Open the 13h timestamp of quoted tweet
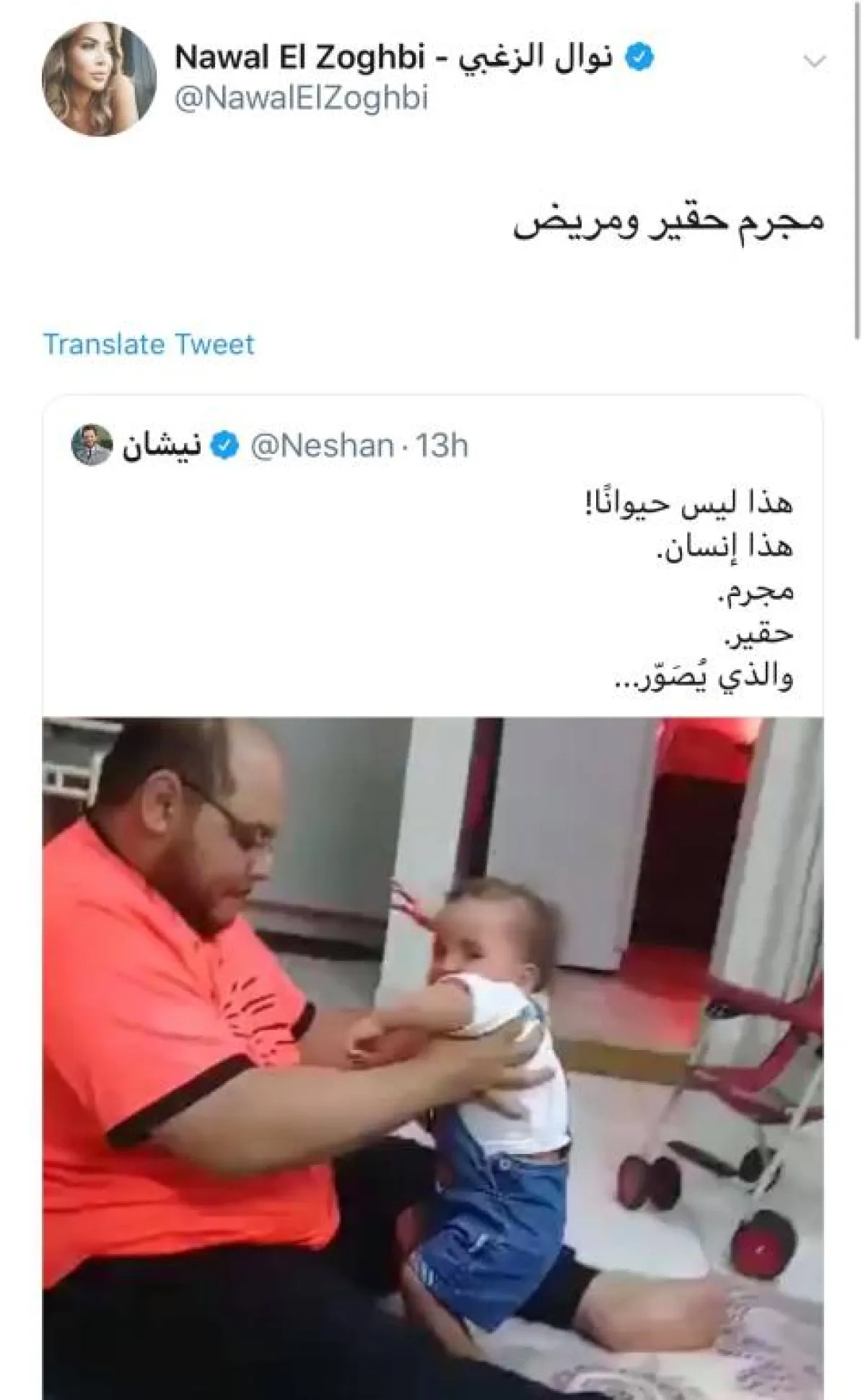 (x=441, y=446)
